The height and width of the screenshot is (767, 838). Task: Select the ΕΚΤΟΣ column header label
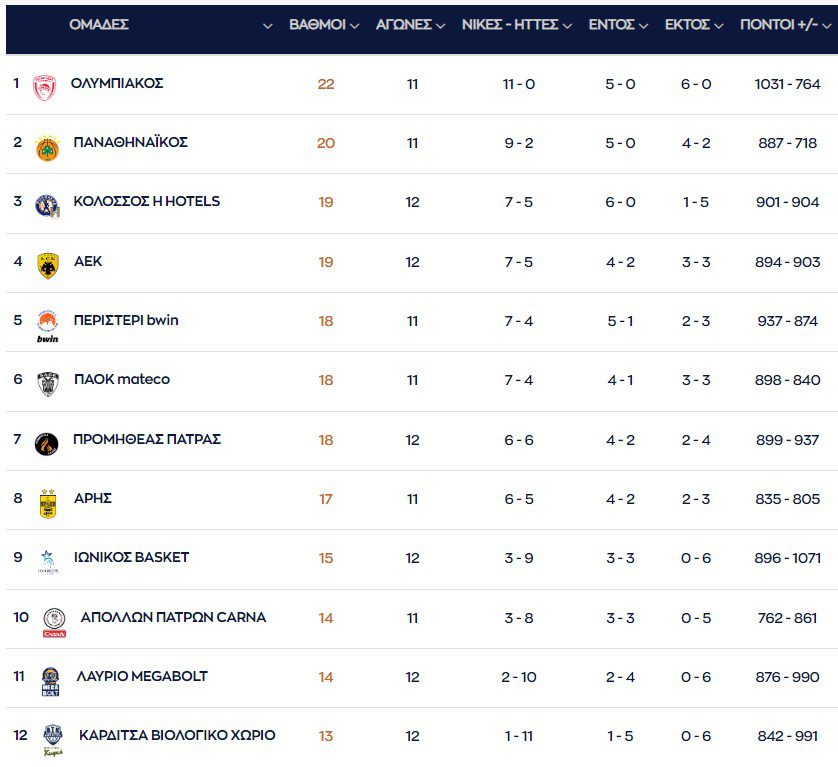[687, 25]
